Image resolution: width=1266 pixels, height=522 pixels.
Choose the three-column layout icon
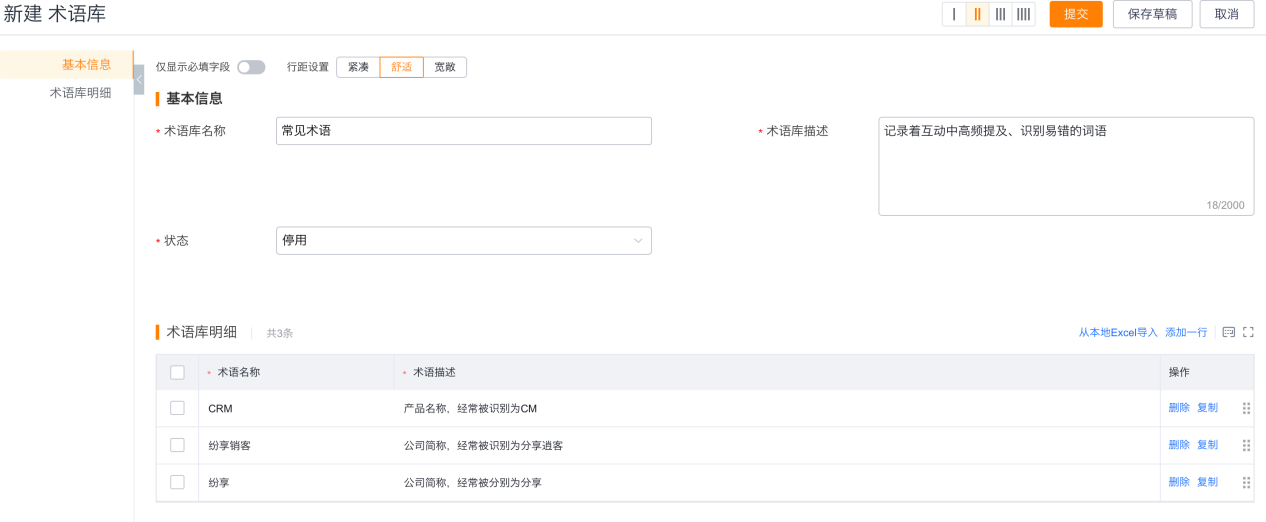(x=1000, y=14)
